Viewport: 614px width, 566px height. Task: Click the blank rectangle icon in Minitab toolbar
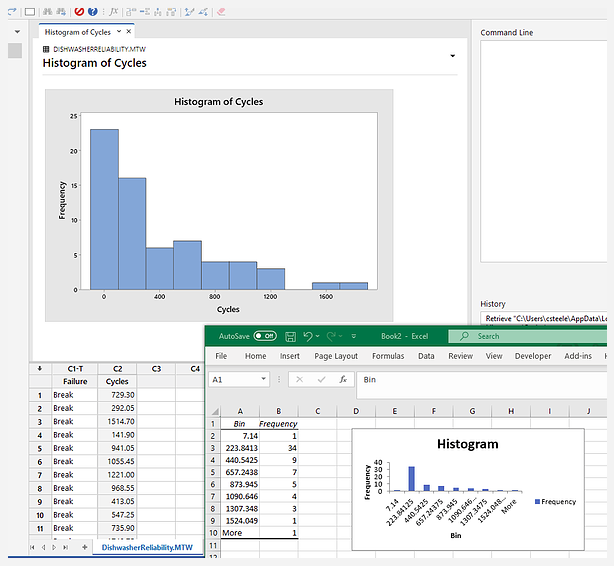click(30, 12)
